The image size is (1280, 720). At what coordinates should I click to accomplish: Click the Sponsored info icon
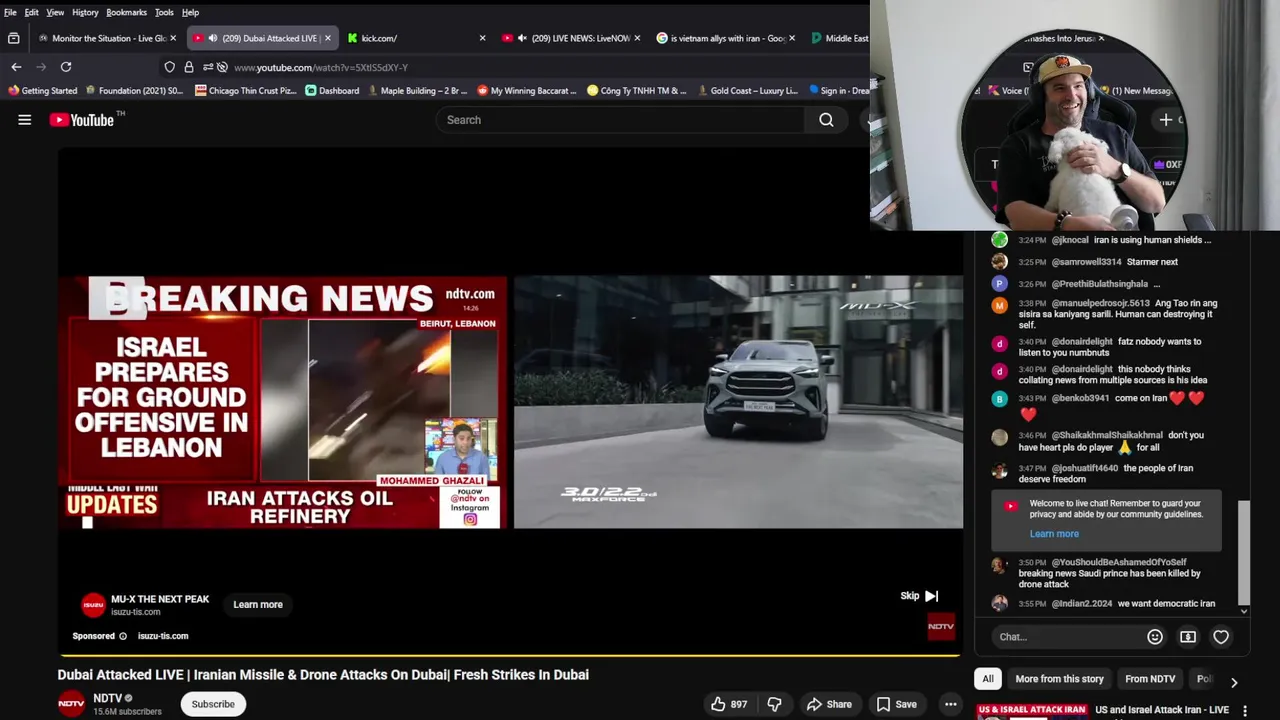tap(123, 636)
